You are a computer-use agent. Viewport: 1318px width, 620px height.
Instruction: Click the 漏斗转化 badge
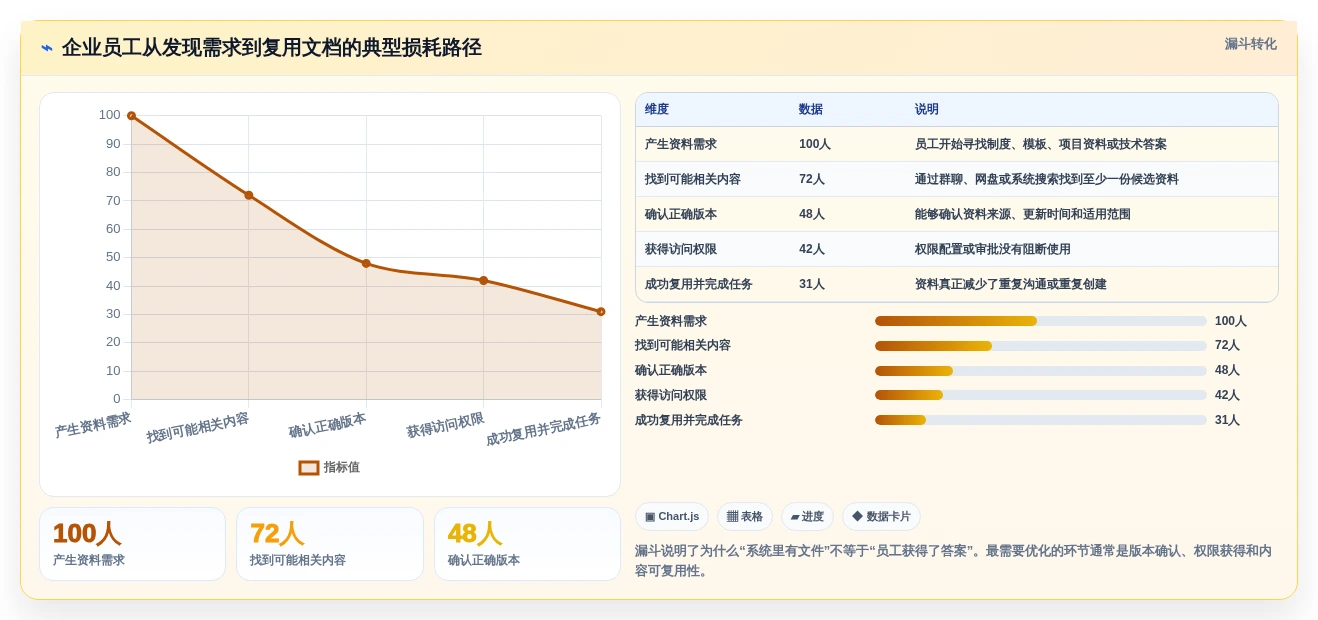click(x=1250, y=44)
